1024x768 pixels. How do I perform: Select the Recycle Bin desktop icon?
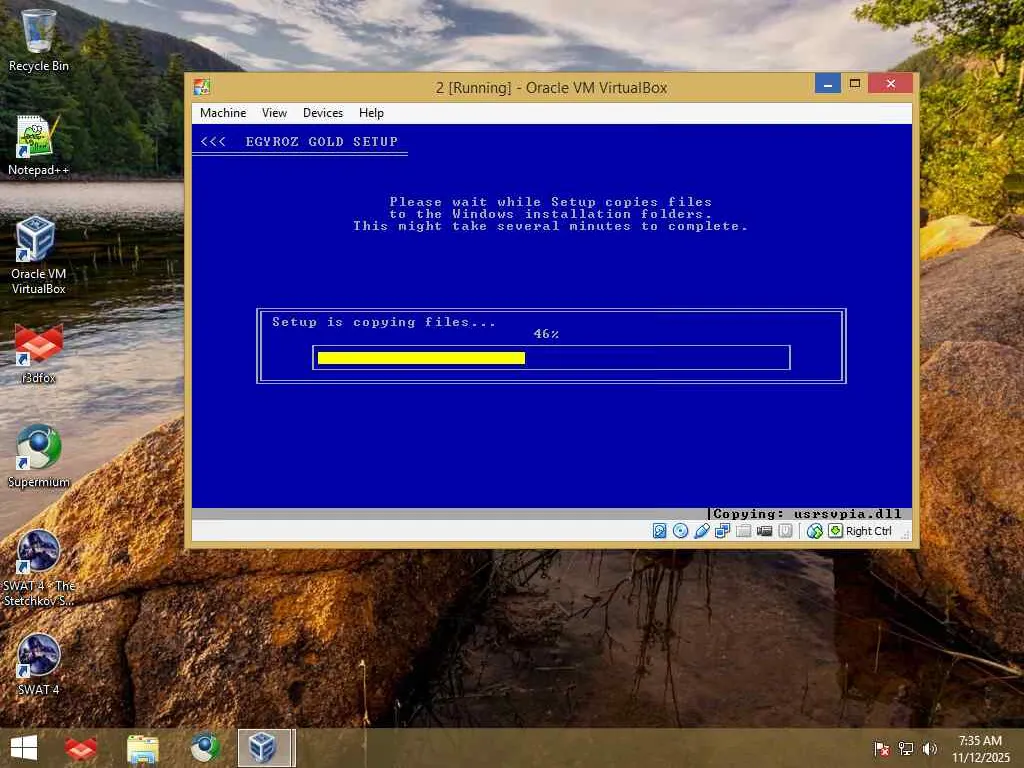tap(39, 40)
